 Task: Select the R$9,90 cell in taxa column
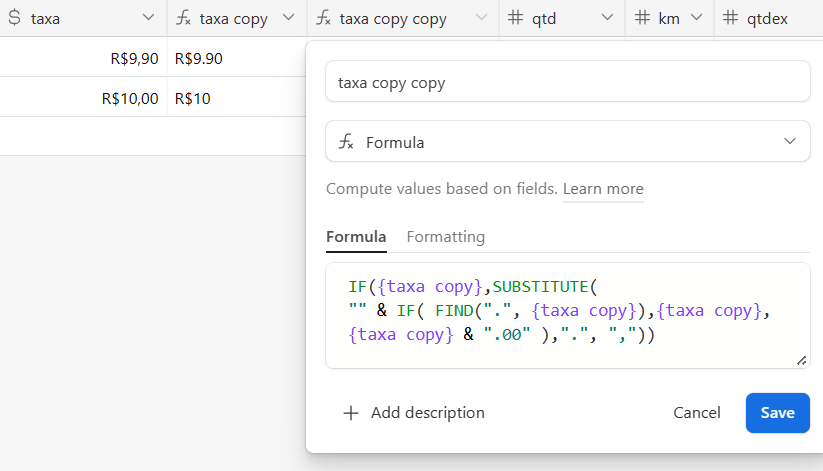(x=83, y=58)
